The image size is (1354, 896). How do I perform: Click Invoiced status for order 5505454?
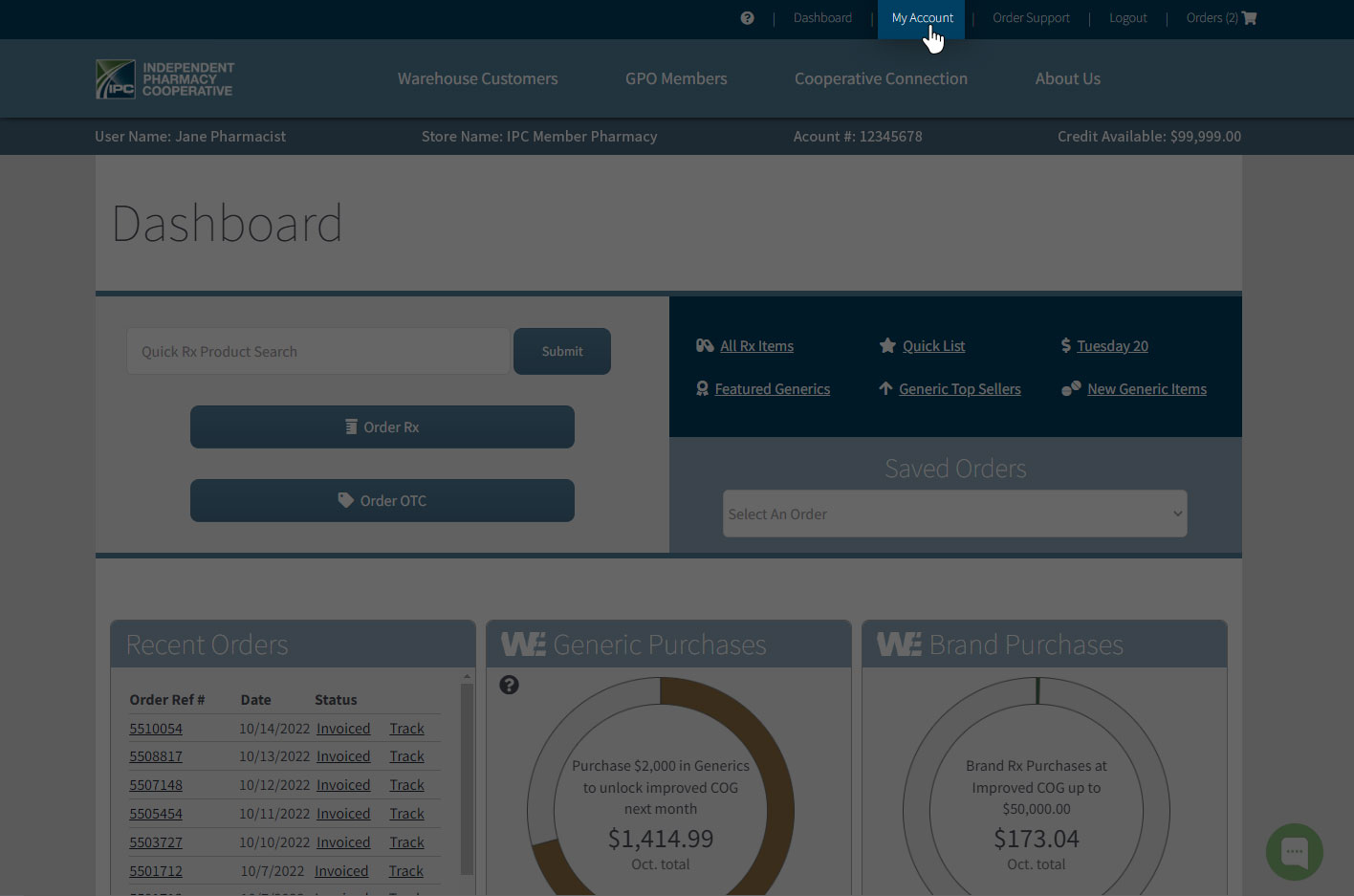(x=343, y=814)
